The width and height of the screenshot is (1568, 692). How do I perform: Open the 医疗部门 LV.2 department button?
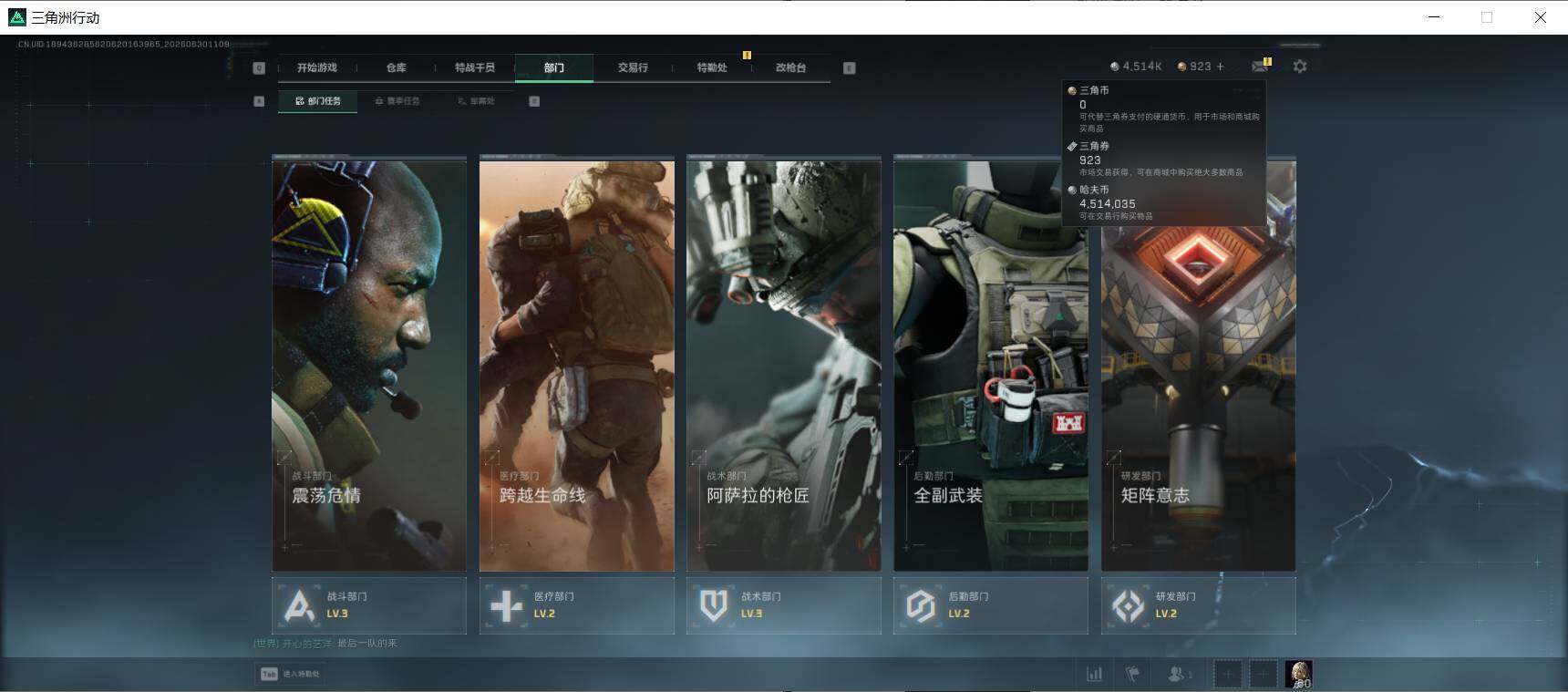576,605
